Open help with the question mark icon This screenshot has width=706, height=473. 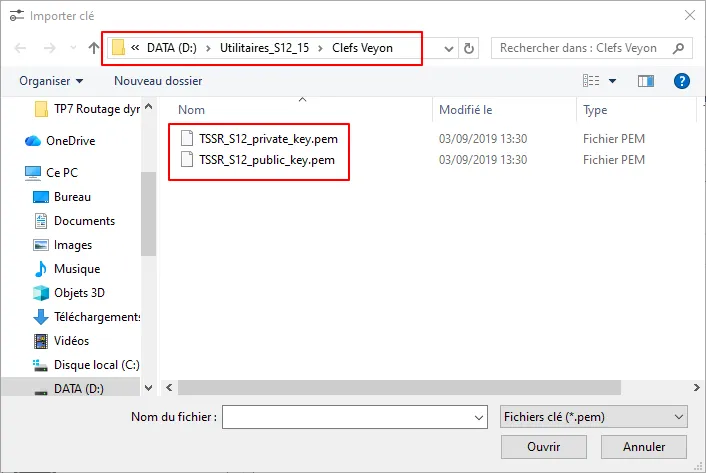coord(681,81)
